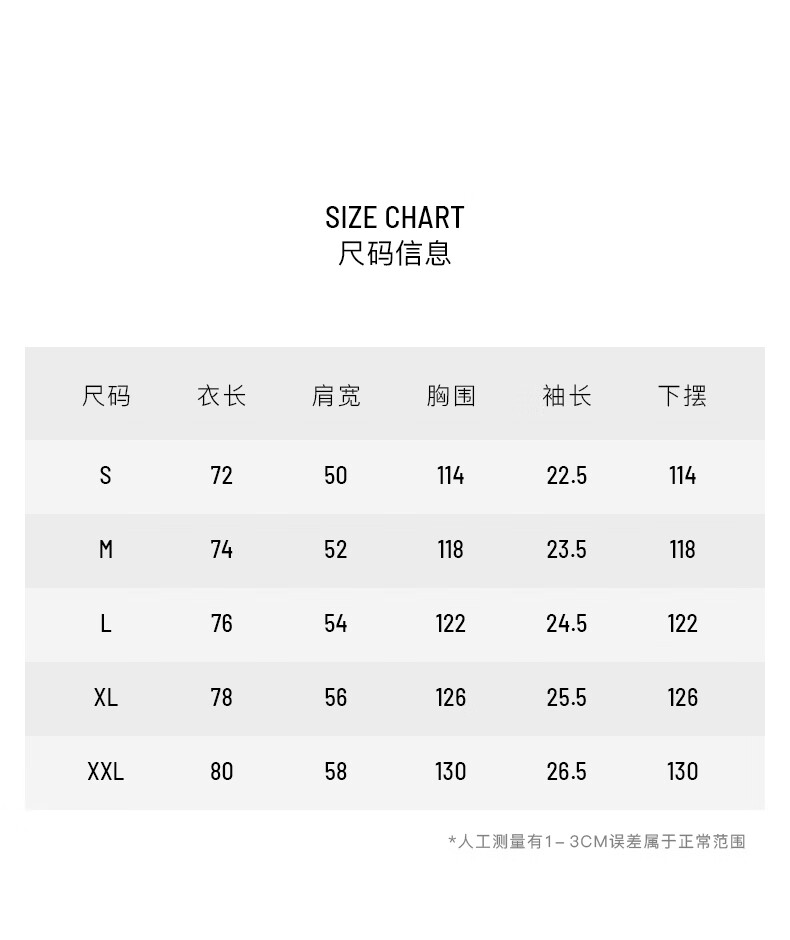Select the L size row label
The width and height of the screenshot is (790, 940).
105,623
